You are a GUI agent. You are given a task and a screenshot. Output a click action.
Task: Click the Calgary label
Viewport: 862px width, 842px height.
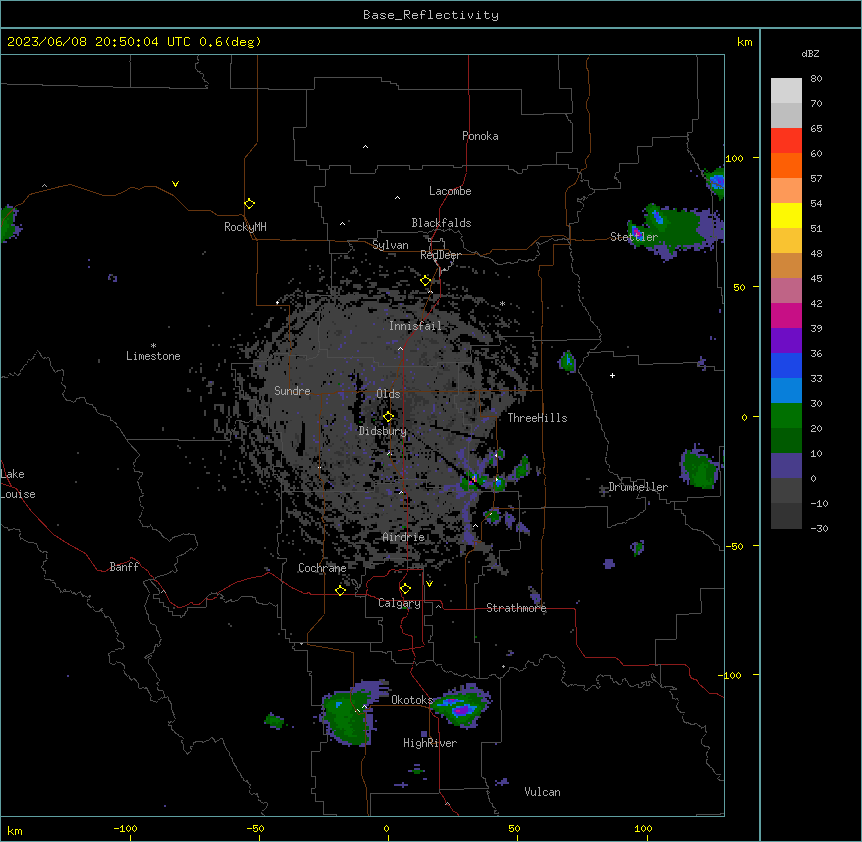(399, 603)
